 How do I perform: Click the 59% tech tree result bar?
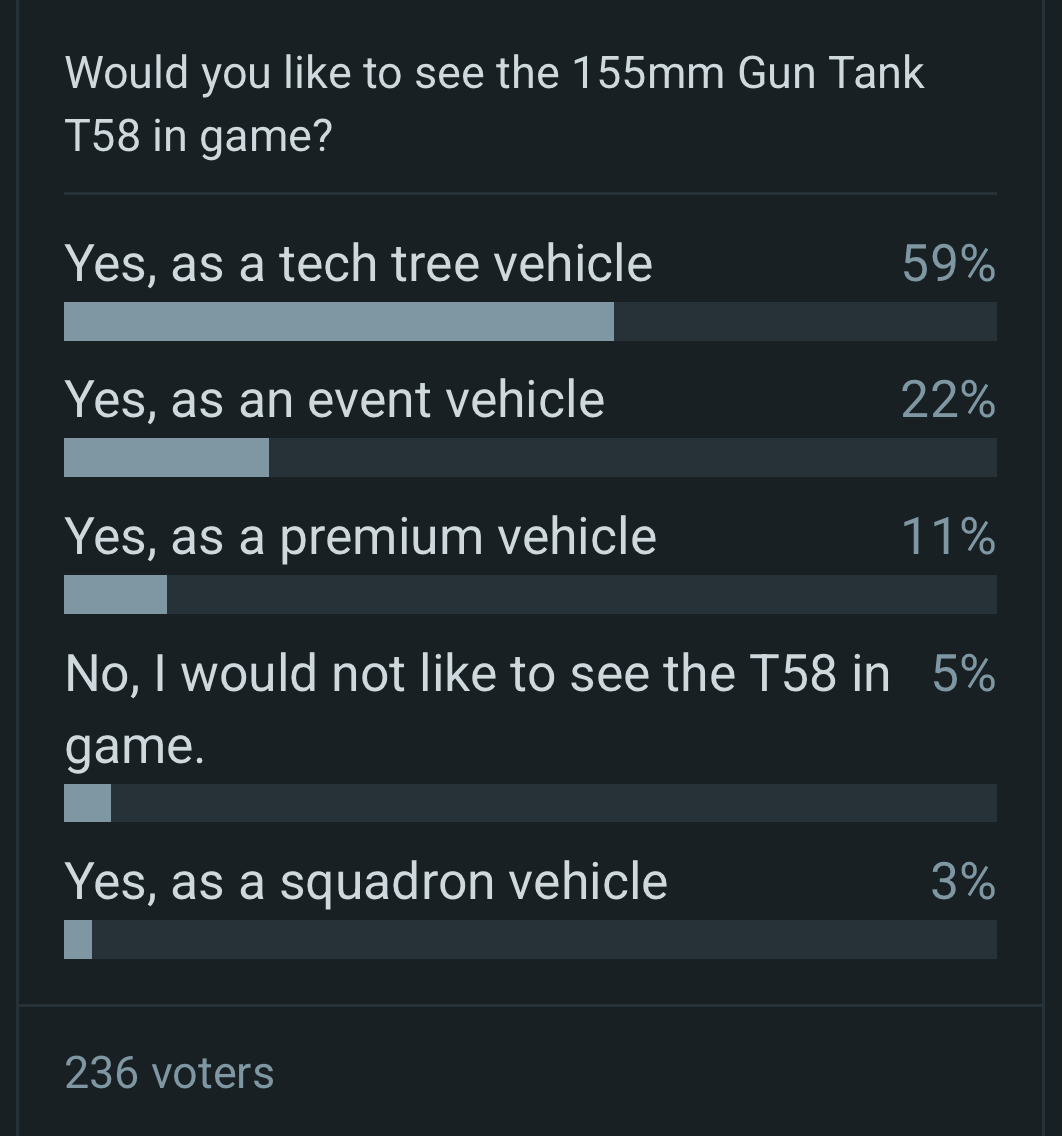[530, 322]
